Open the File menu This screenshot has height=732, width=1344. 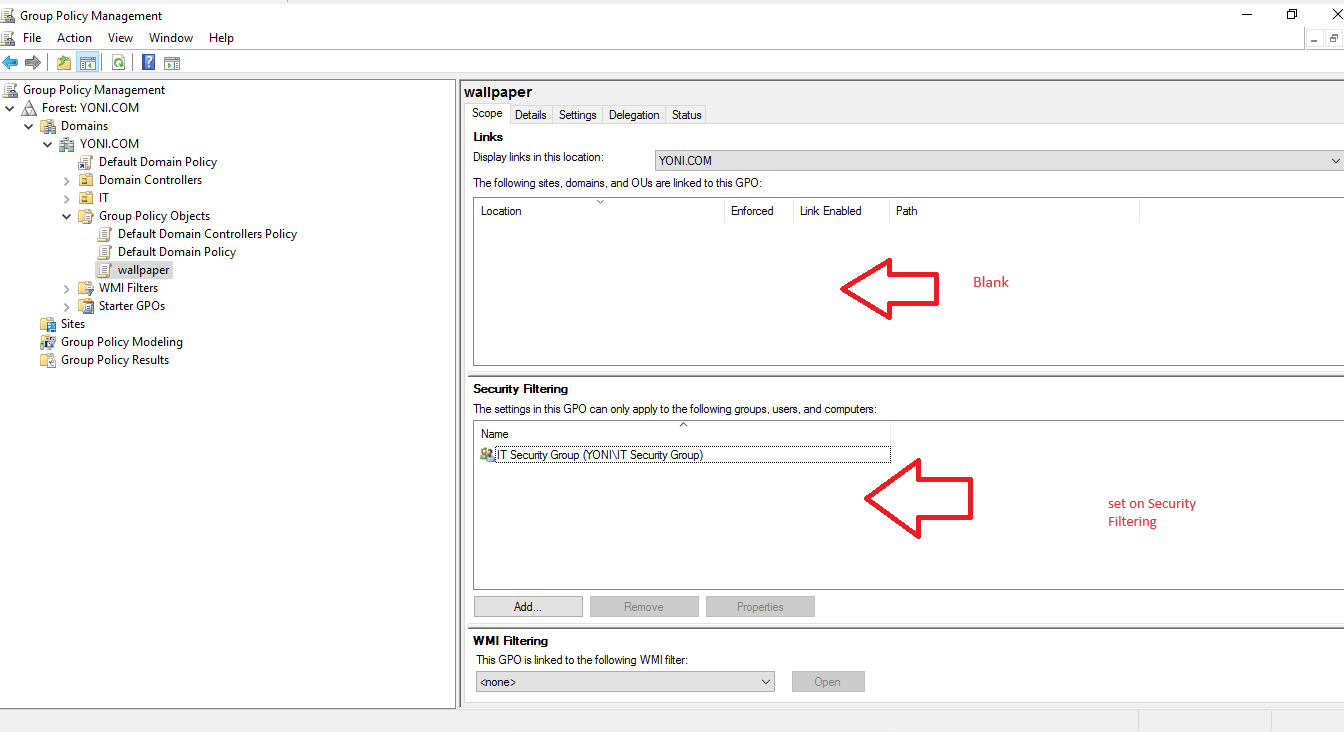32,38
